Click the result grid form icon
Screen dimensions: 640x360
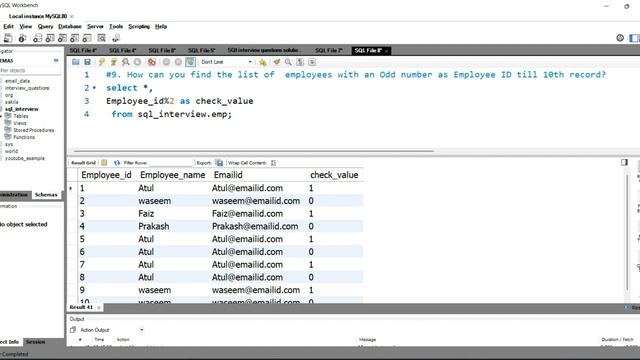click(x=104, y=162)
